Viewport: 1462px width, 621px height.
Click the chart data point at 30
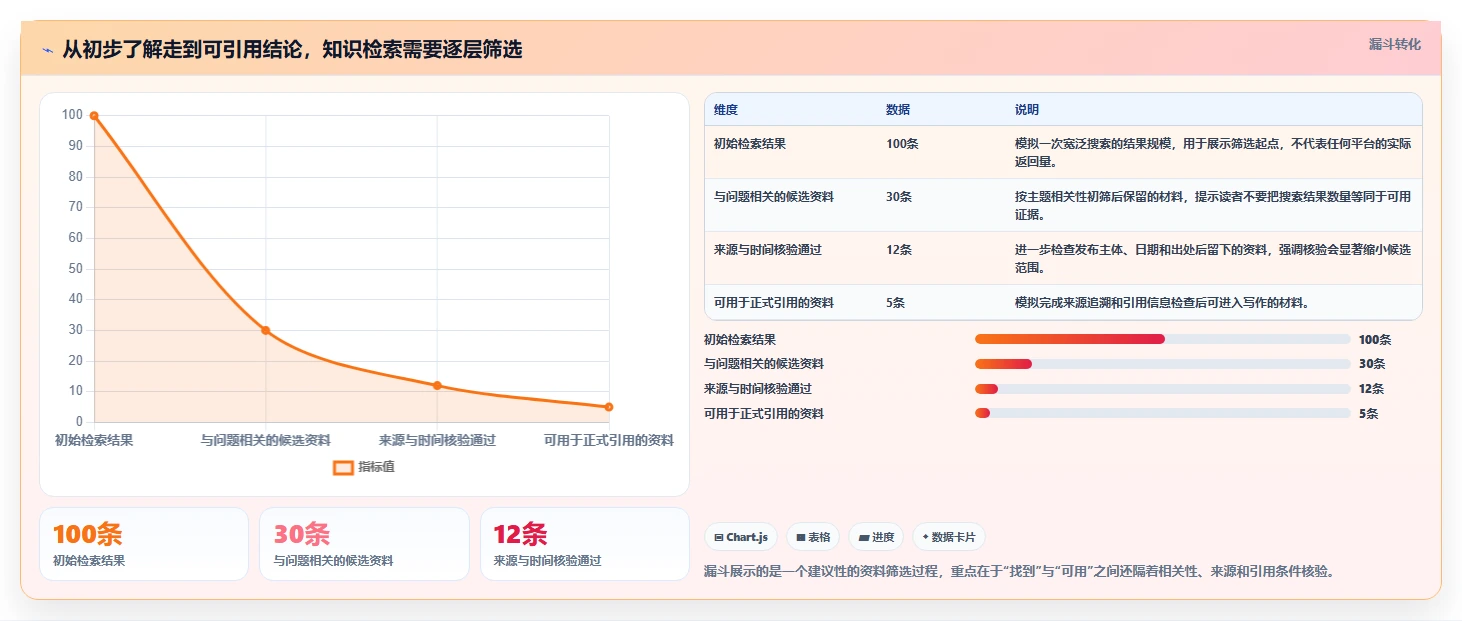pos(266,330)
